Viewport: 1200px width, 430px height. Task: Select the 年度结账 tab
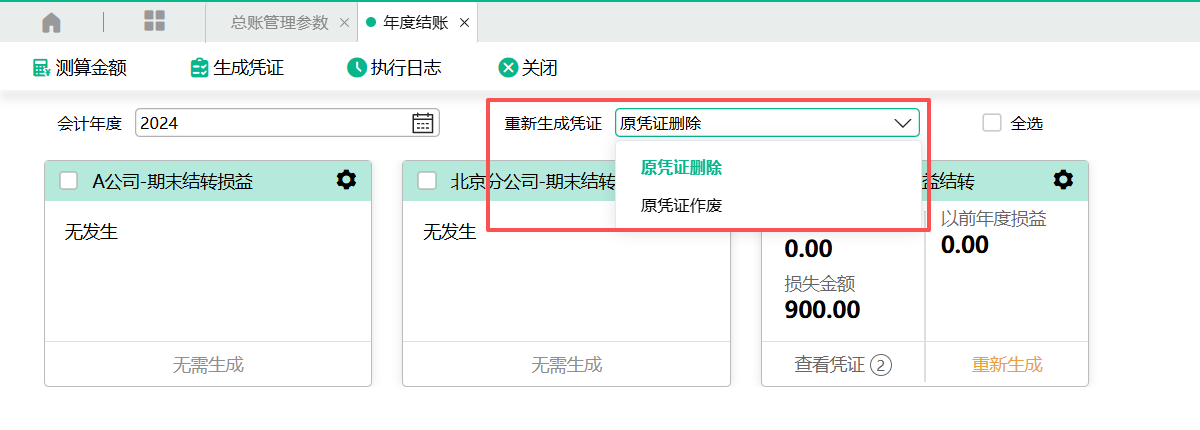(x=415, y=22)
